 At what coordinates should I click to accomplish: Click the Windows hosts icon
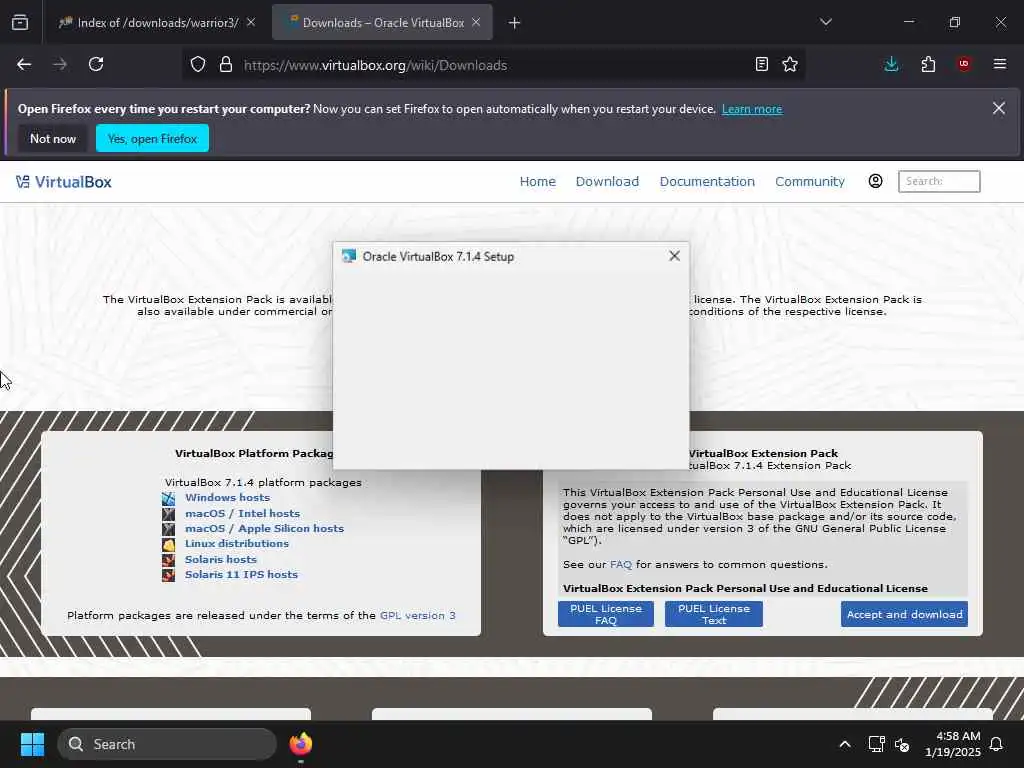(168, 498)
